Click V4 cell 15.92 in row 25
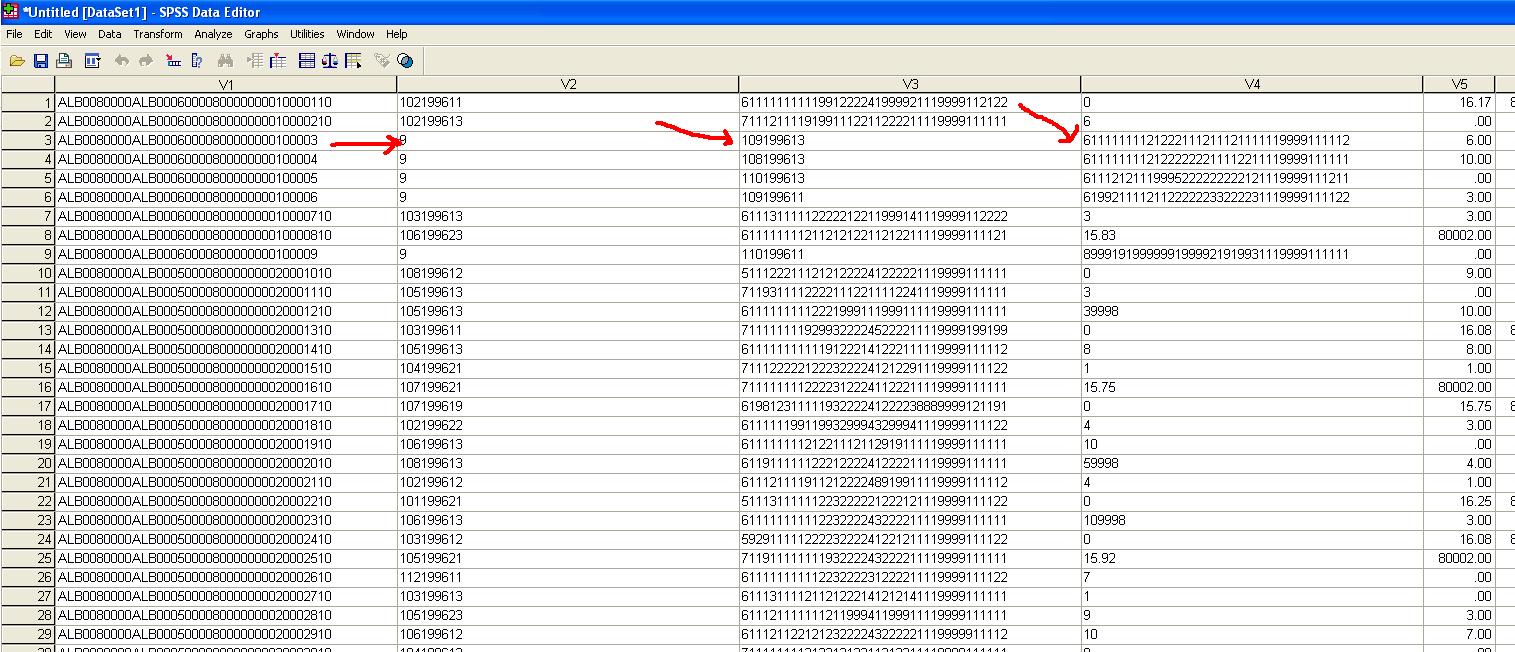1515x652 pixels. pos(1252,559)
